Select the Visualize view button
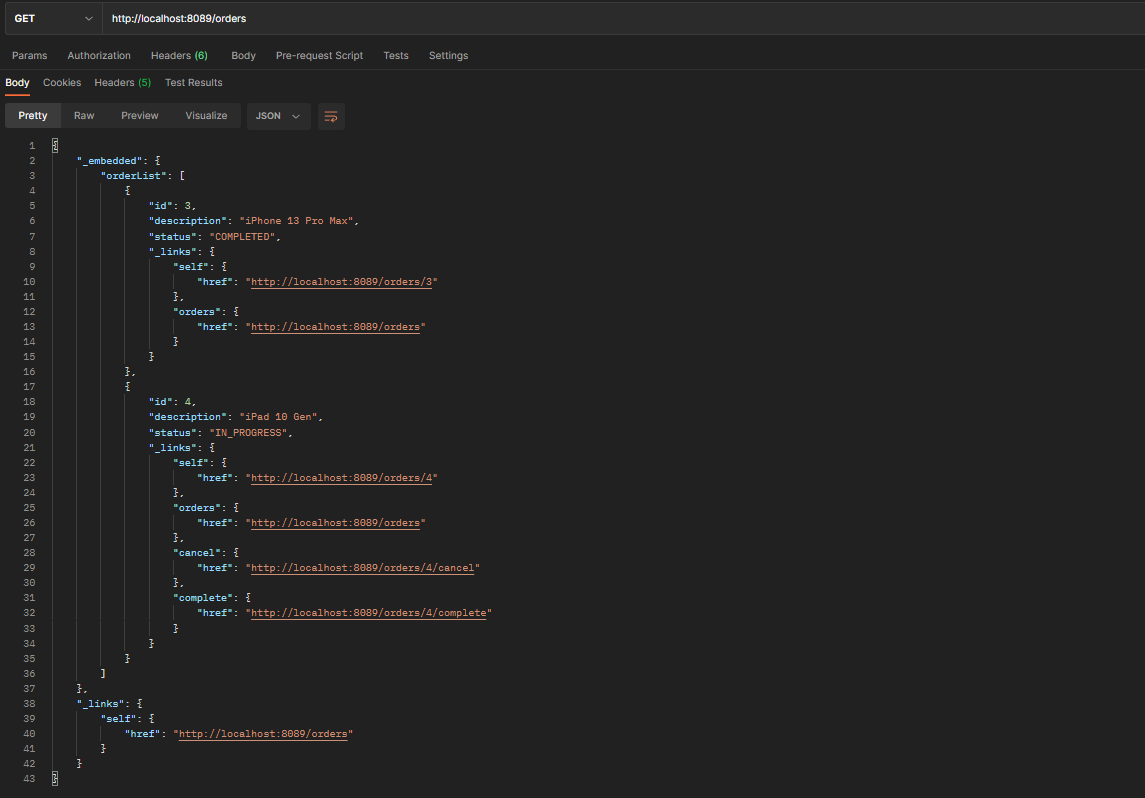 [x=206, y=116]
